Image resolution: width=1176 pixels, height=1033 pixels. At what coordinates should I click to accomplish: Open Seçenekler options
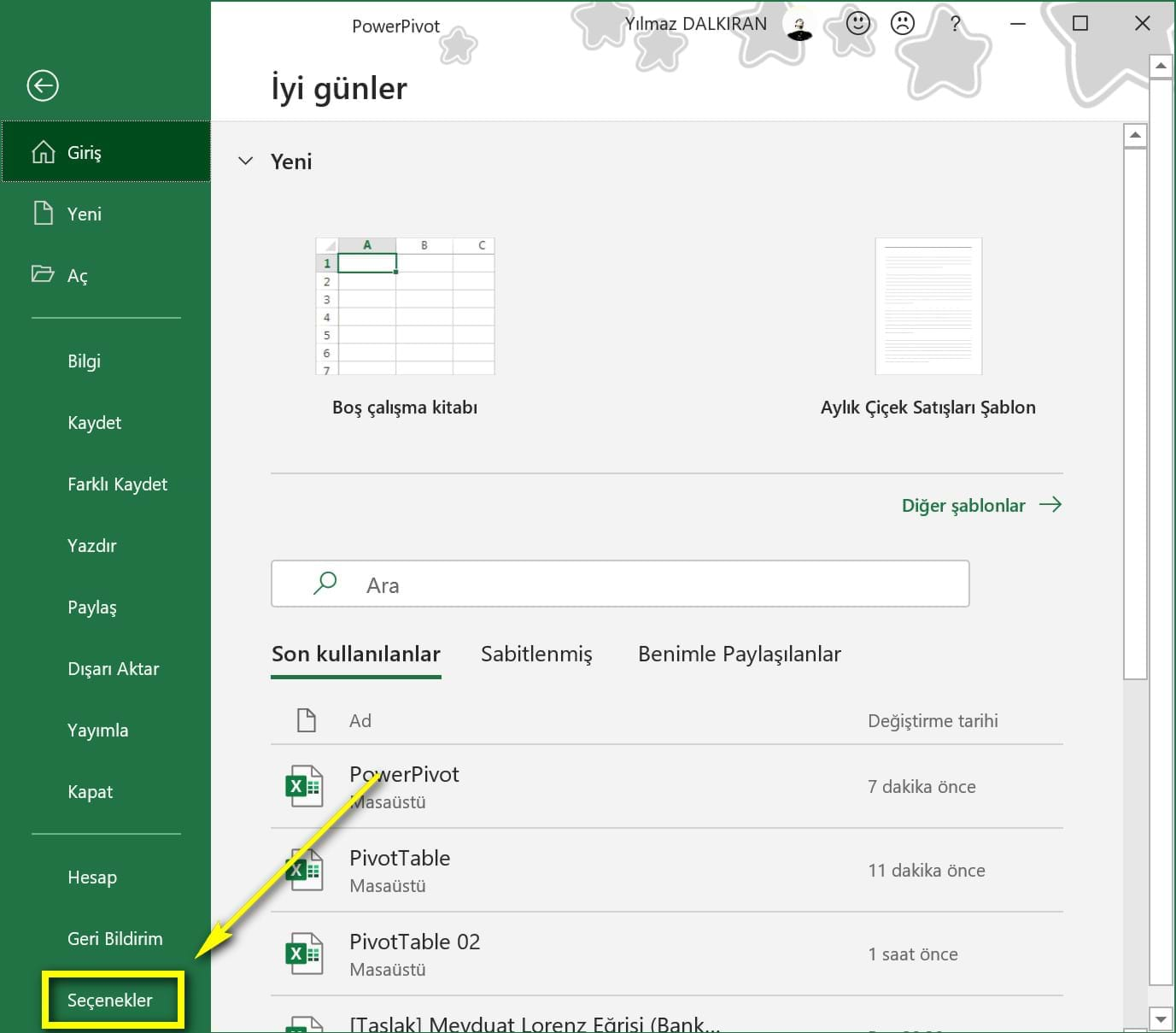pos(109,1001)
